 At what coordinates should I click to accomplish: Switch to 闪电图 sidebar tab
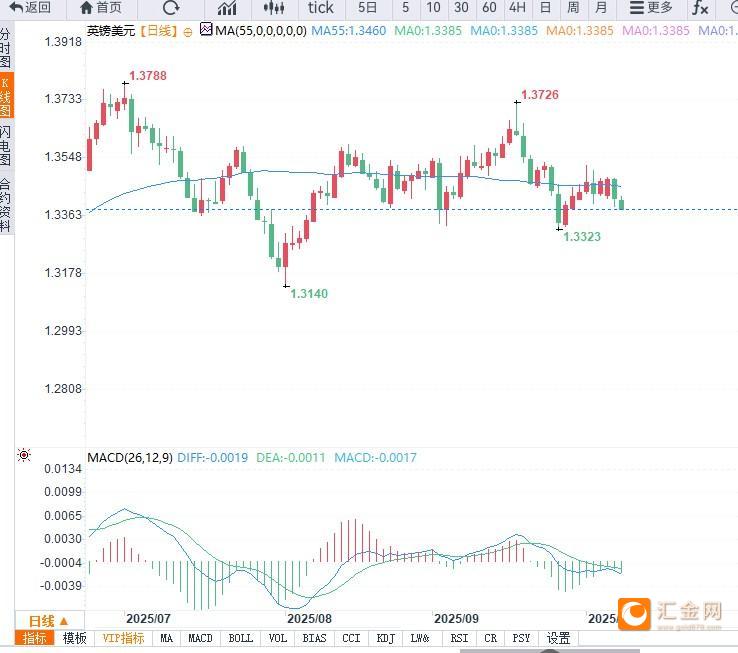6,145
